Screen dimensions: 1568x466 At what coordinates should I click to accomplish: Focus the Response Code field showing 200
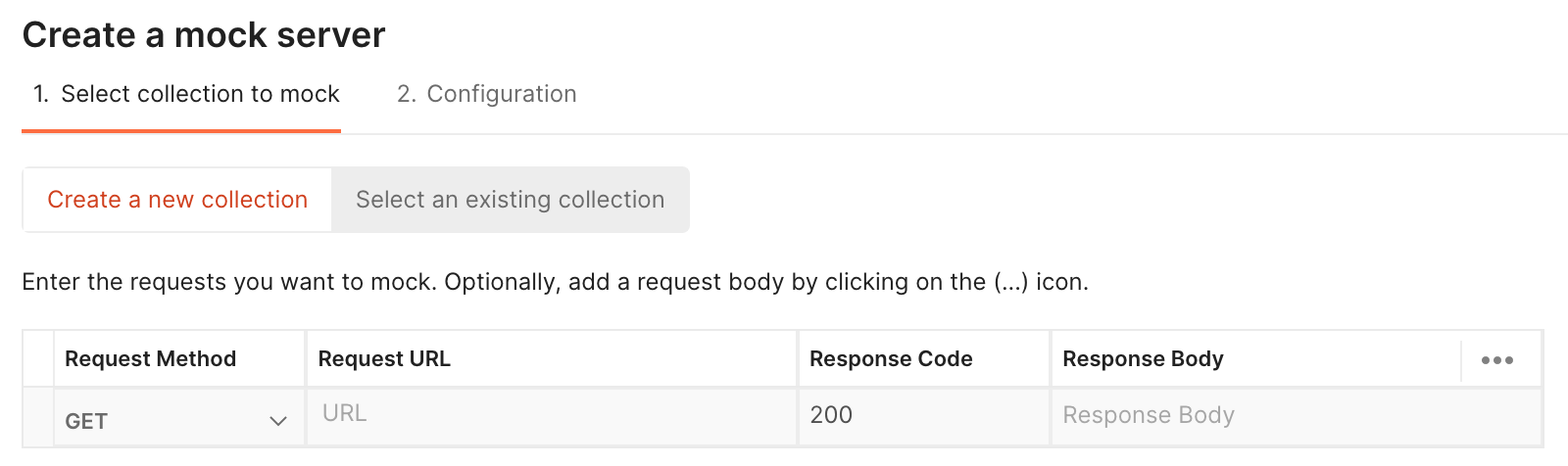pos(923,415)
